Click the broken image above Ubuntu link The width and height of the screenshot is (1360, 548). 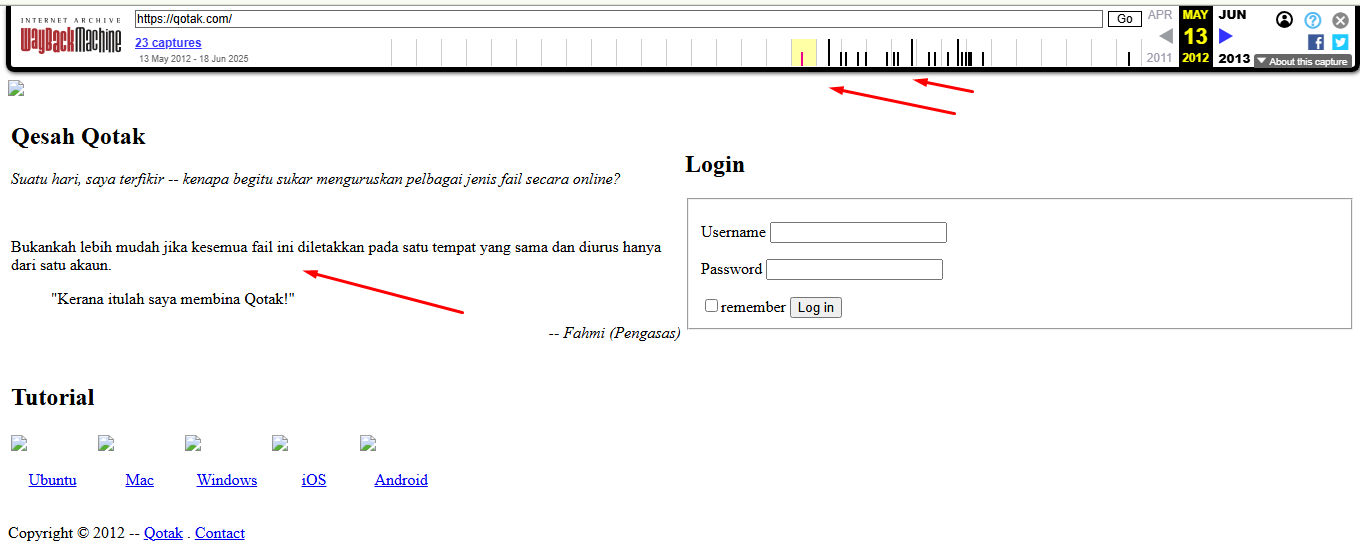19,443
